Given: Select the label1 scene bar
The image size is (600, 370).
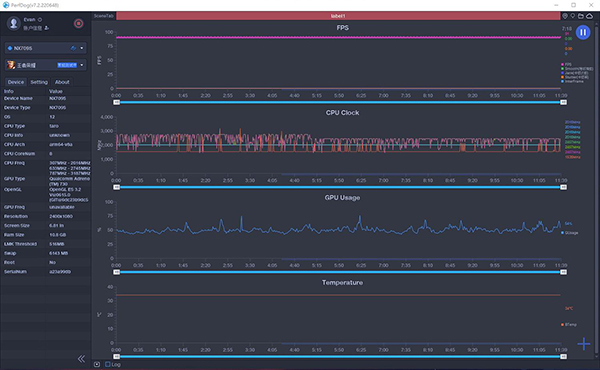Looking at the screenshot, I should [338, 16].
